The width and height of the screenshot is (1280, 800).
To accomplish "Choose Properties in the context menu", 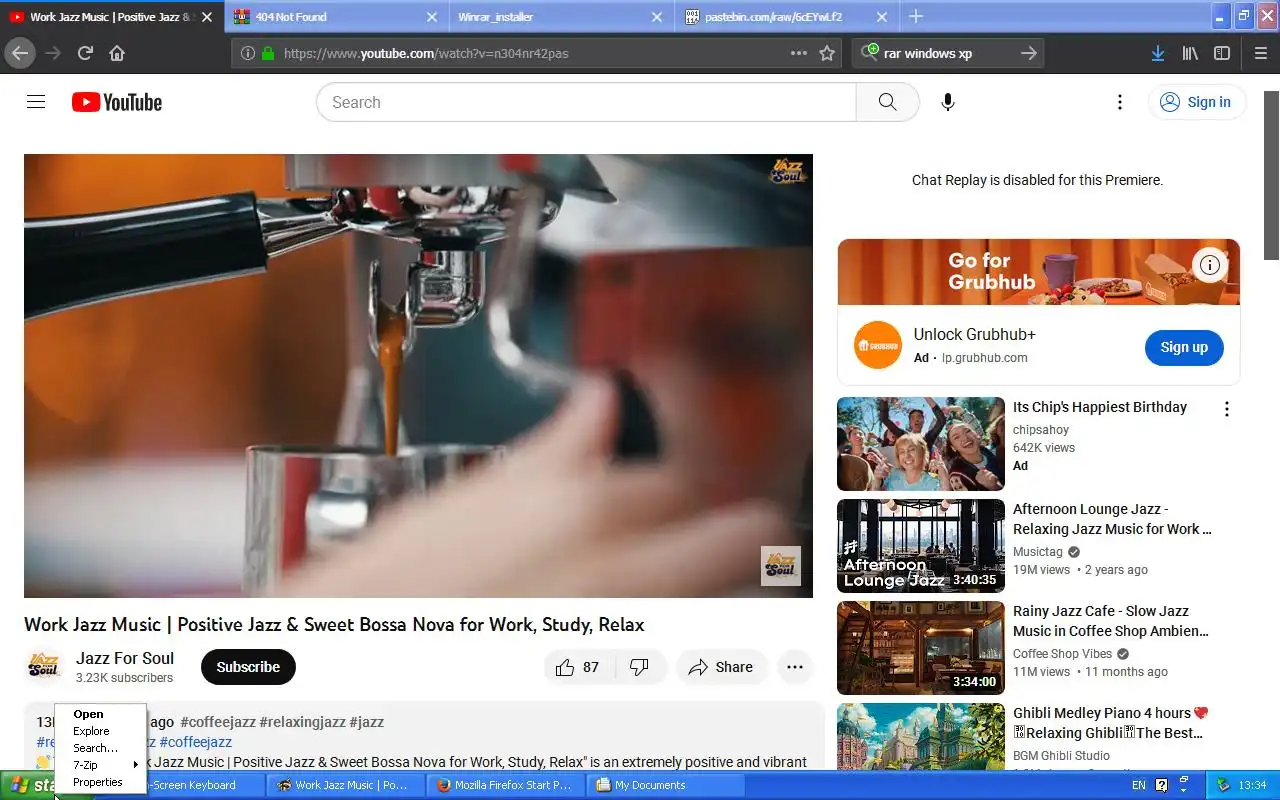I will (100, 782).
